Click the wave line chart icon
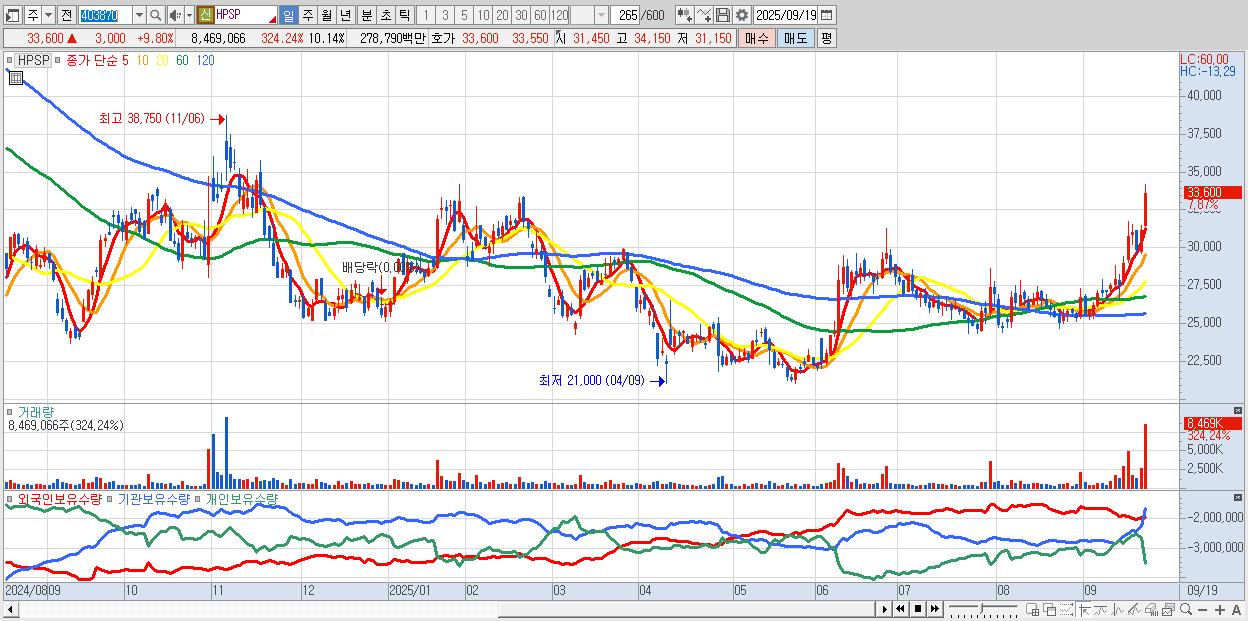 [1102, 610]
